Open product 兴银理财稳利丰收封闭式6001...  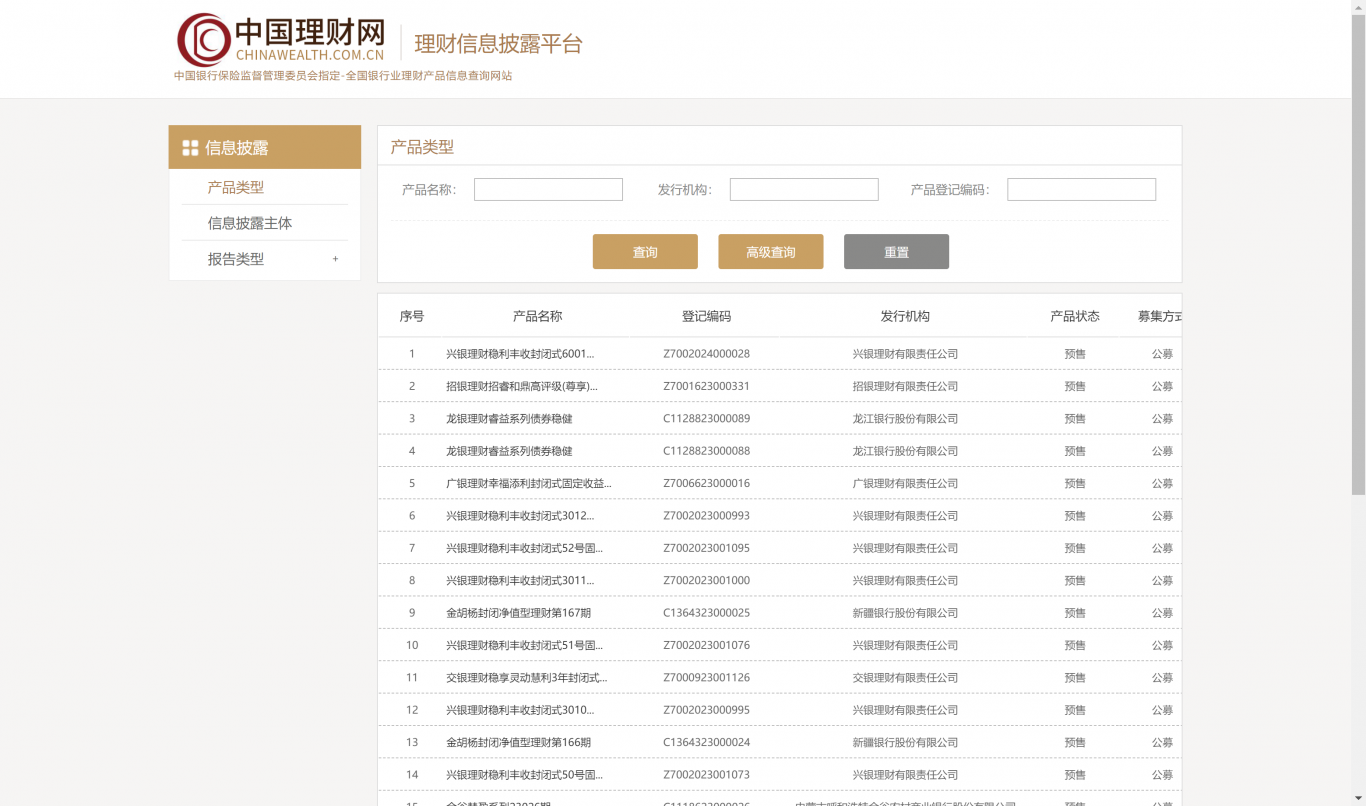[520, 354]
